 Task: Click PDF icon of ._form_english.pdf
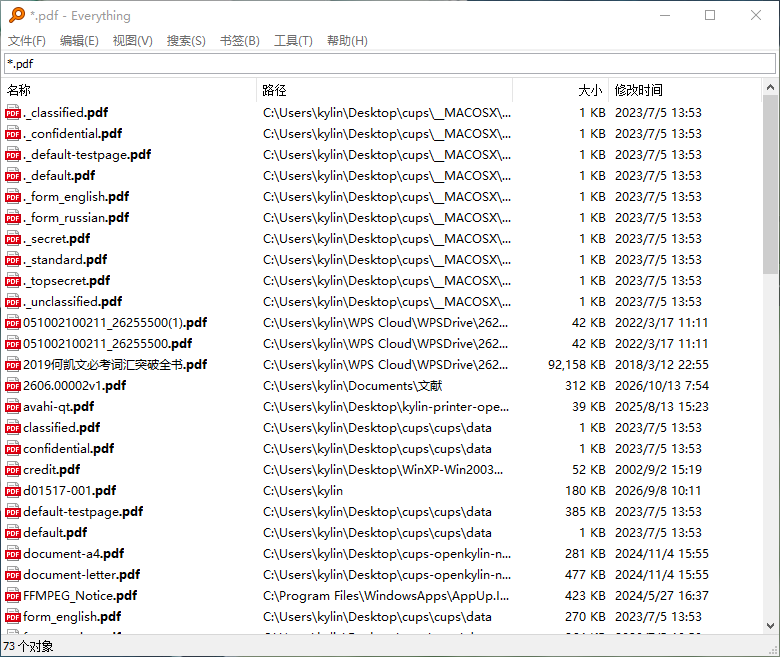13,197
